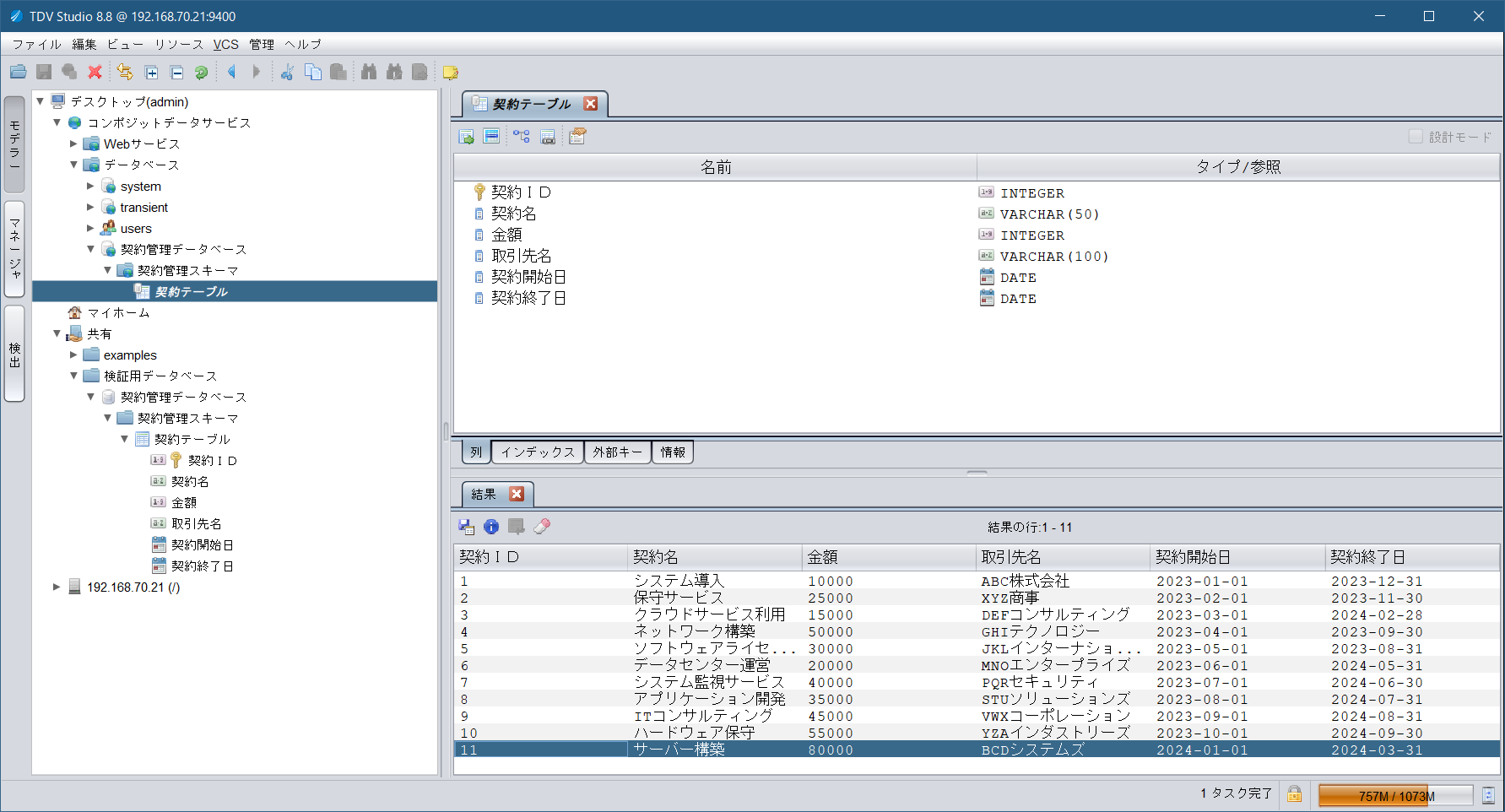Click the open folder toolbar icon
1505x812 pixels.
point(19,73)
